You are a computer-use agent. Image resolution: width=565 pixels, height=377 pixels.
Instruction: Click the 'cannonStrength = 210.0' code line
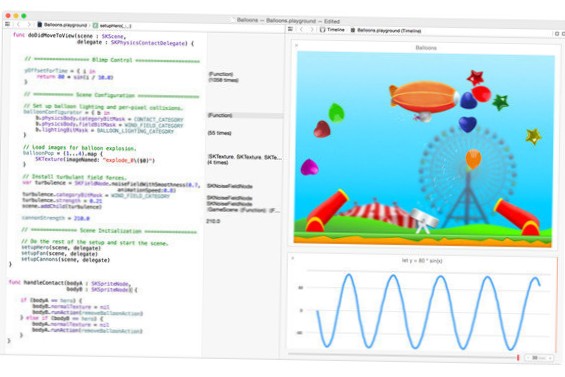(x=56, y=218)
